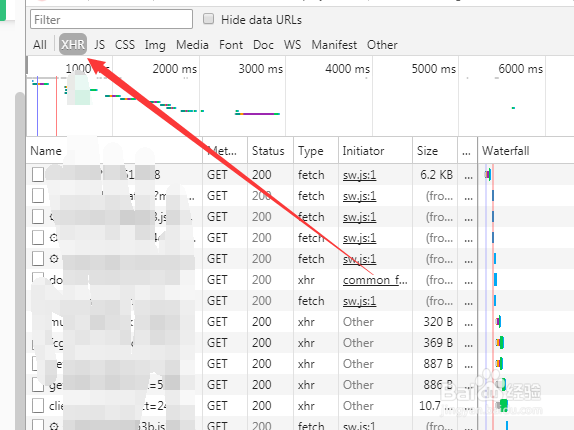Image resolution: width=574 pixels, height=430 pixels.
Task: Show only Doc requests
Action: 263,45
